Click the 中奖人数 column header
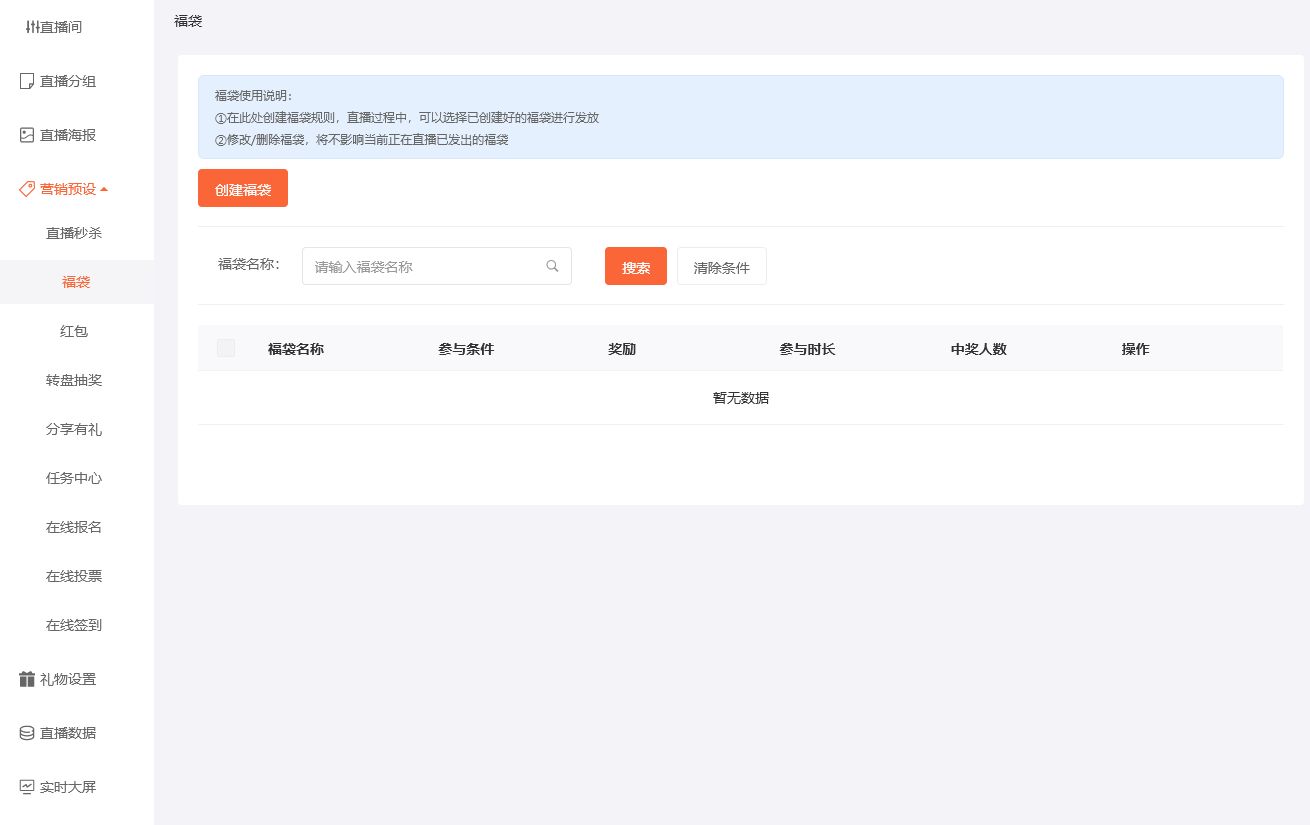The image size is (1310, 825). coord(979,349)
